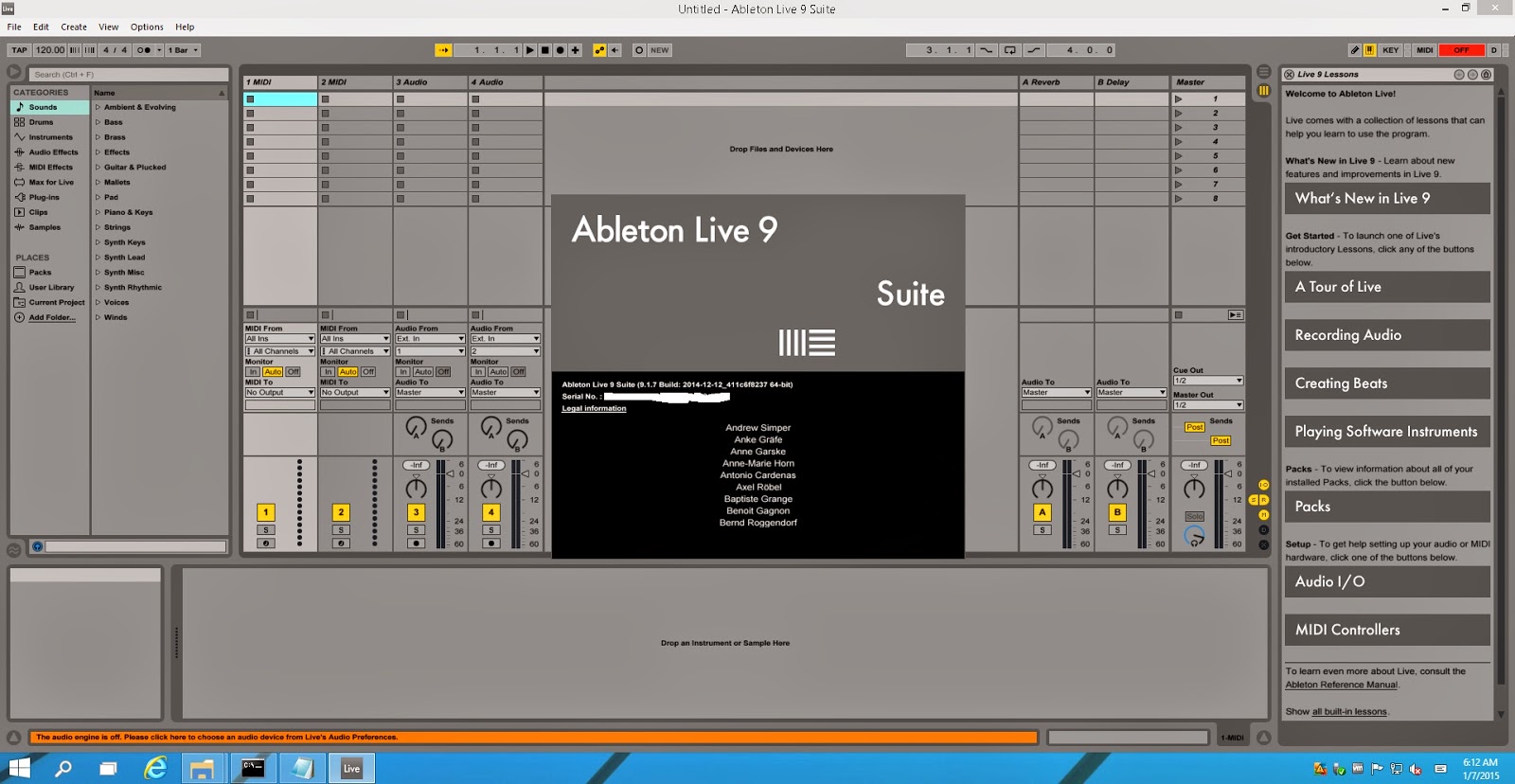This screenshot has height=784, width=1515.
Task: Open the 1 Bar quantization menu
Action: click(184, 50)
